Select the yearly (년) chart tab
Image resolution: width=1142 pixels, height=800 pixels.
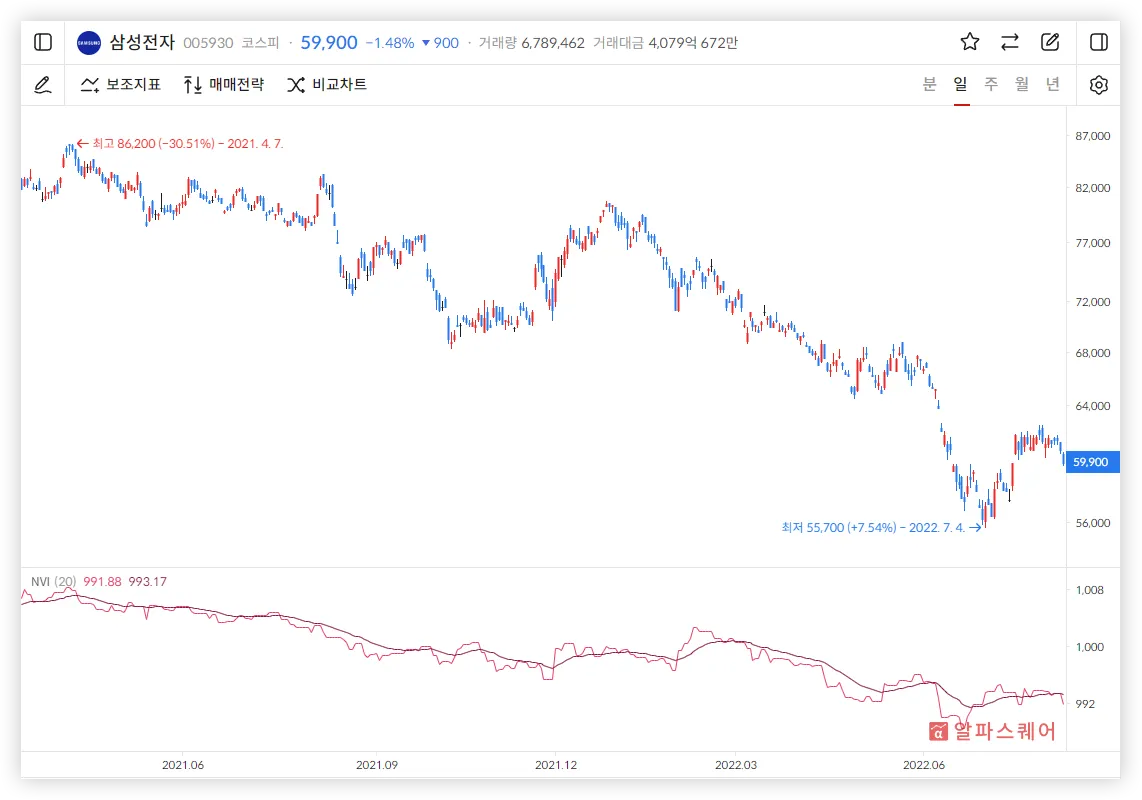pos(1053,84)
